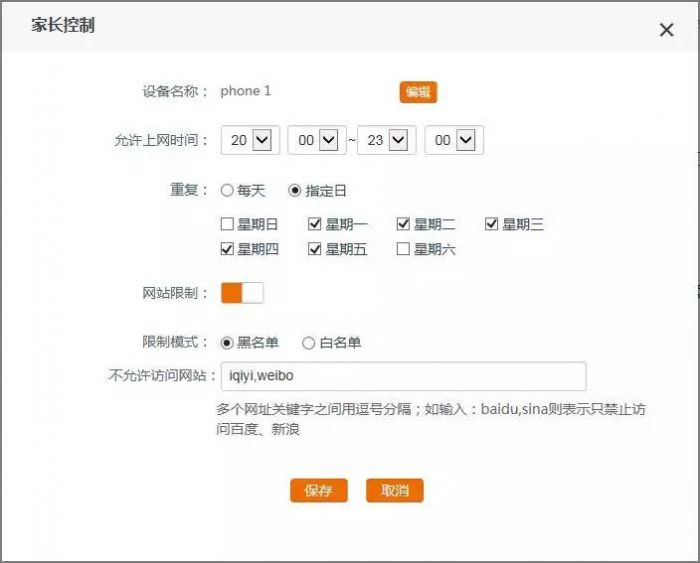Uncheck the 星期四 checkbox
Image resolution: width=700 pixels, height=563 pixels.
(x=227, y=249)
